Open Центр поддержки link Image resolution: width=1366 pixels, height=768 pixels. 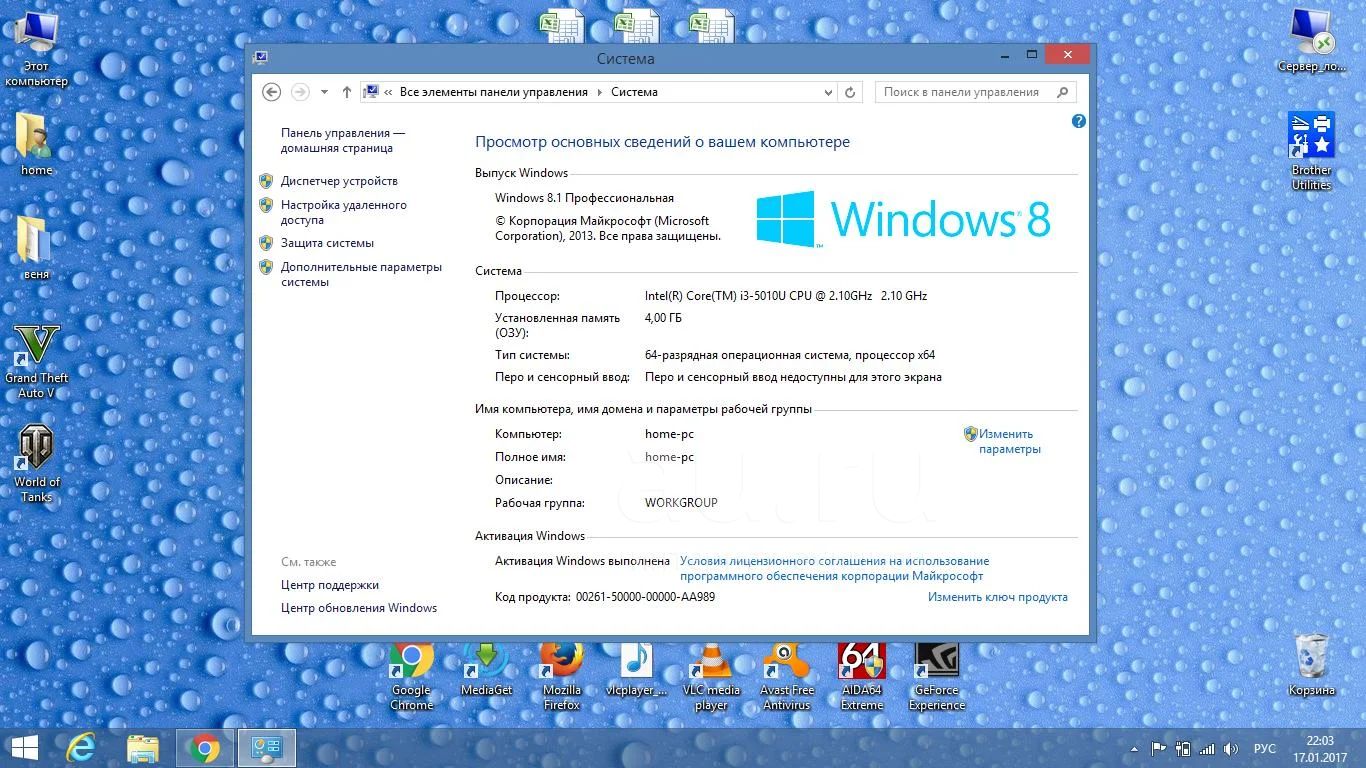(330, 585)
